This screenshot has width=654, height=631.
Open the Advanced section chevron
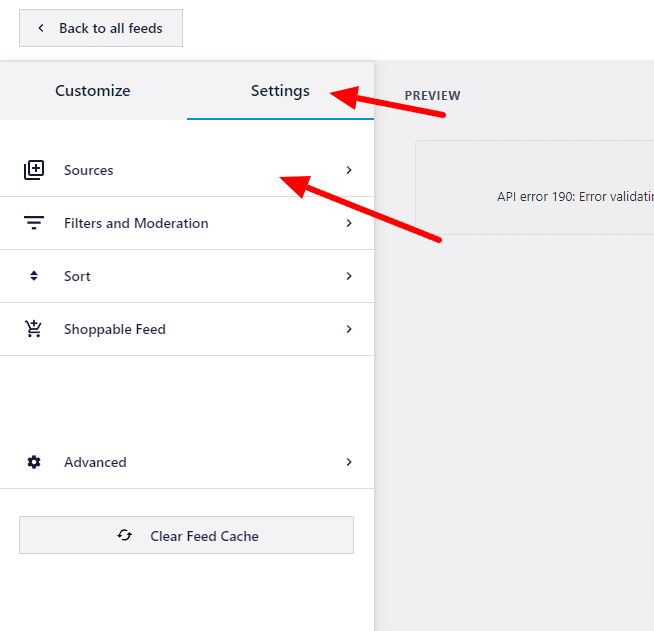tap(349, 462)
